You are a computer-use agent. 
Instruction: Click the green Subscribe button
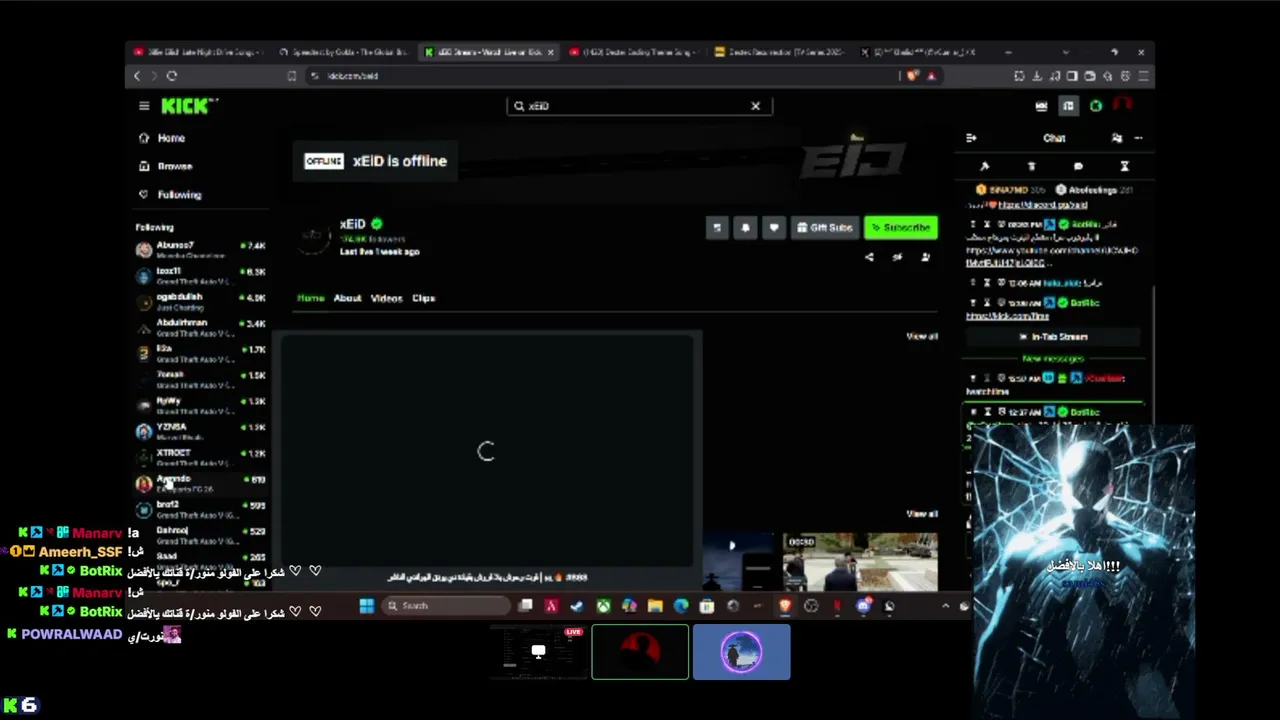pyautogui.click(x=901, y=228)
